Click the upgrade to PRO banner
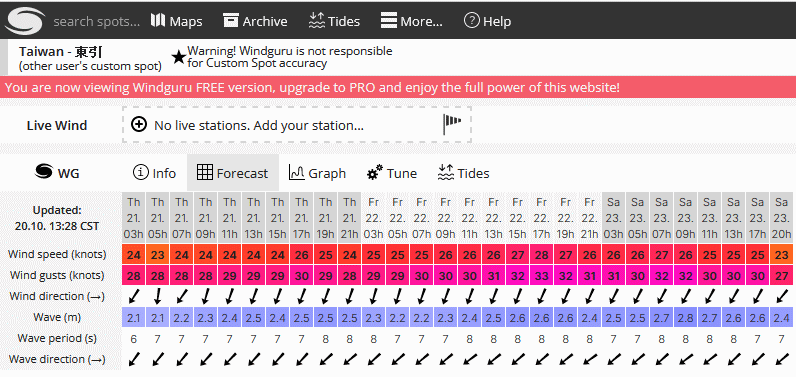This screenshot has width=796, height=377. (398, 87)
